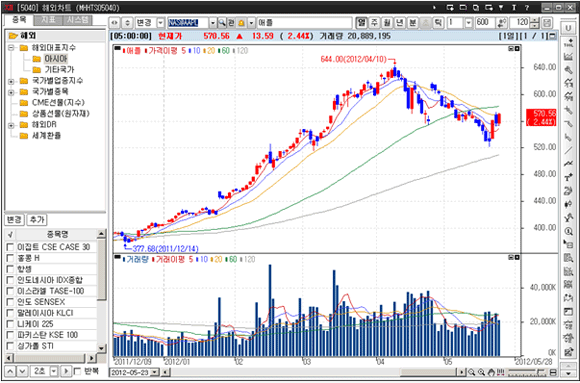Viewport: 580px width, 383px height.
Task: Switch to the 지표 tab
Action: (48, 20)
